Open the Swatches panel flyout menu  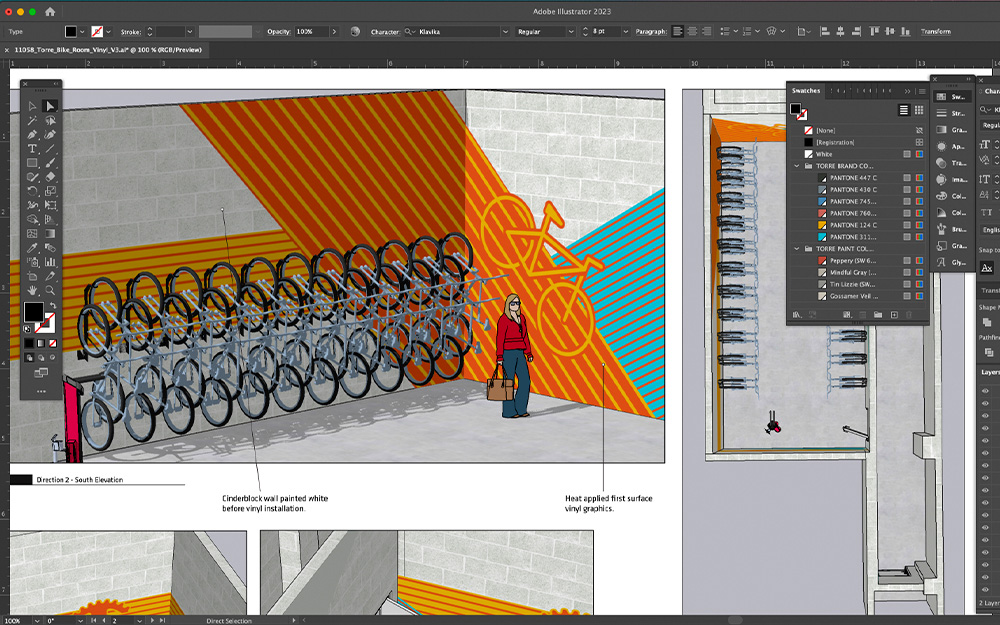pos(922,91)
